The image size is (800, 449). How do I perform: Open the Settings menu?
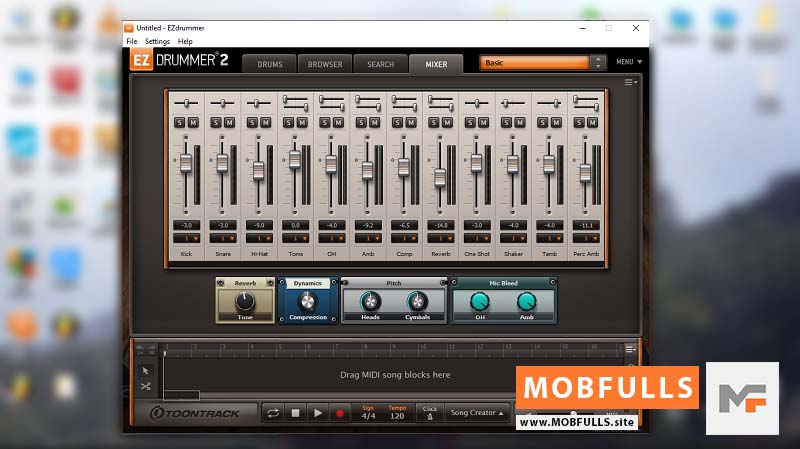click(x=157, y=41)
